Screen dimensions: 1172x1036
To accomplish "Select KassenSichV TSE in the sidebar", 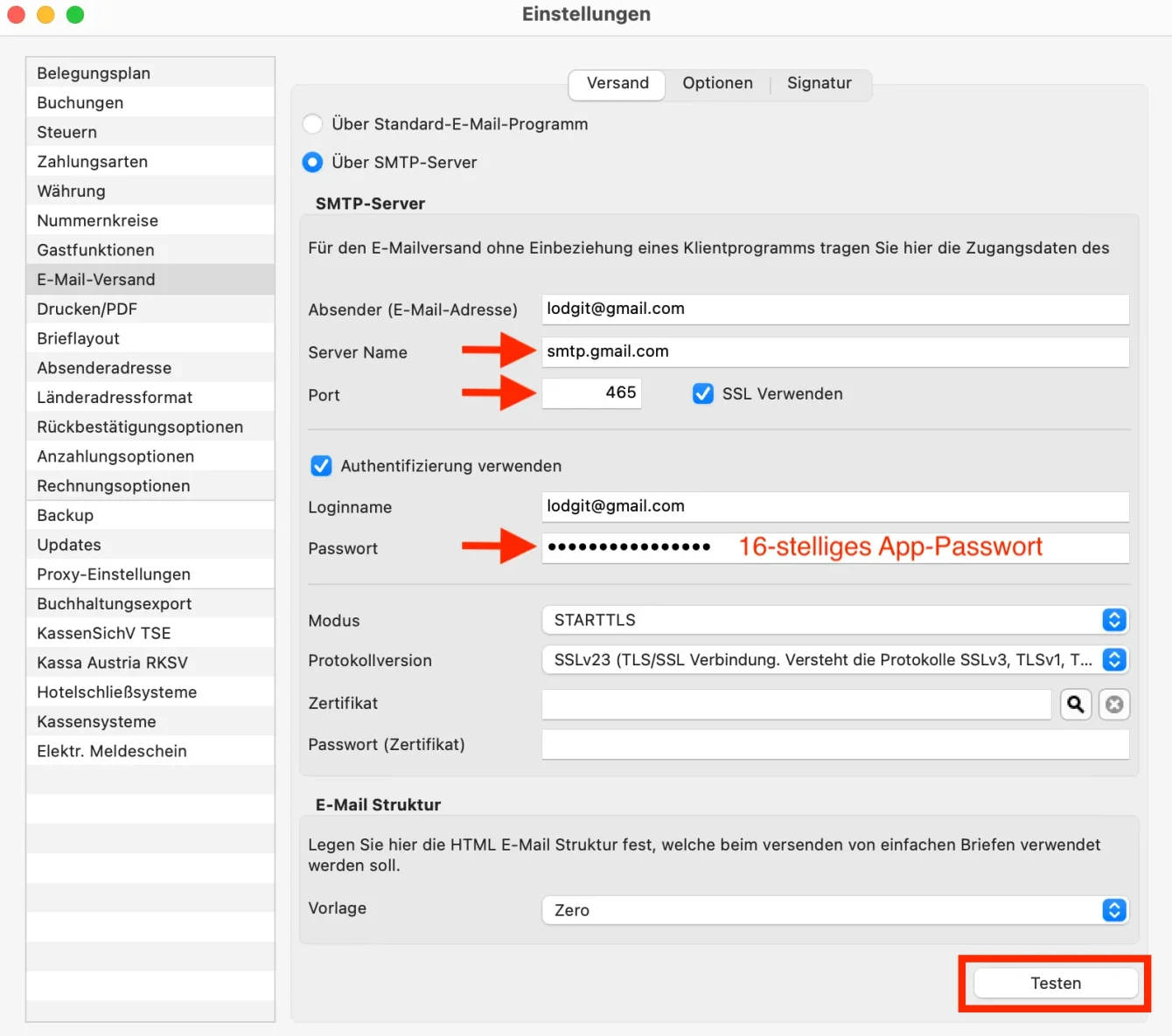I will [150, 634].
